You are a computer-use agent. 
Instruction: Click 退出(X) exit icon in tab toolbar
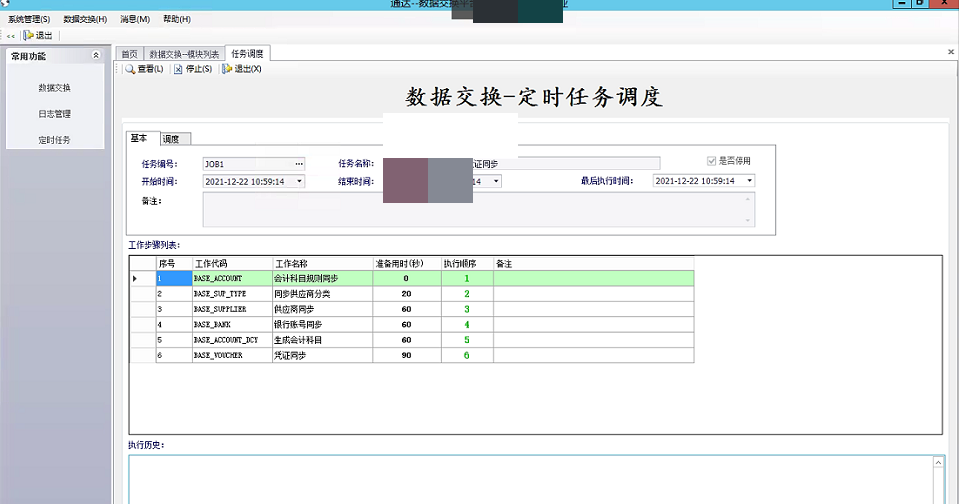click(228, 69)
